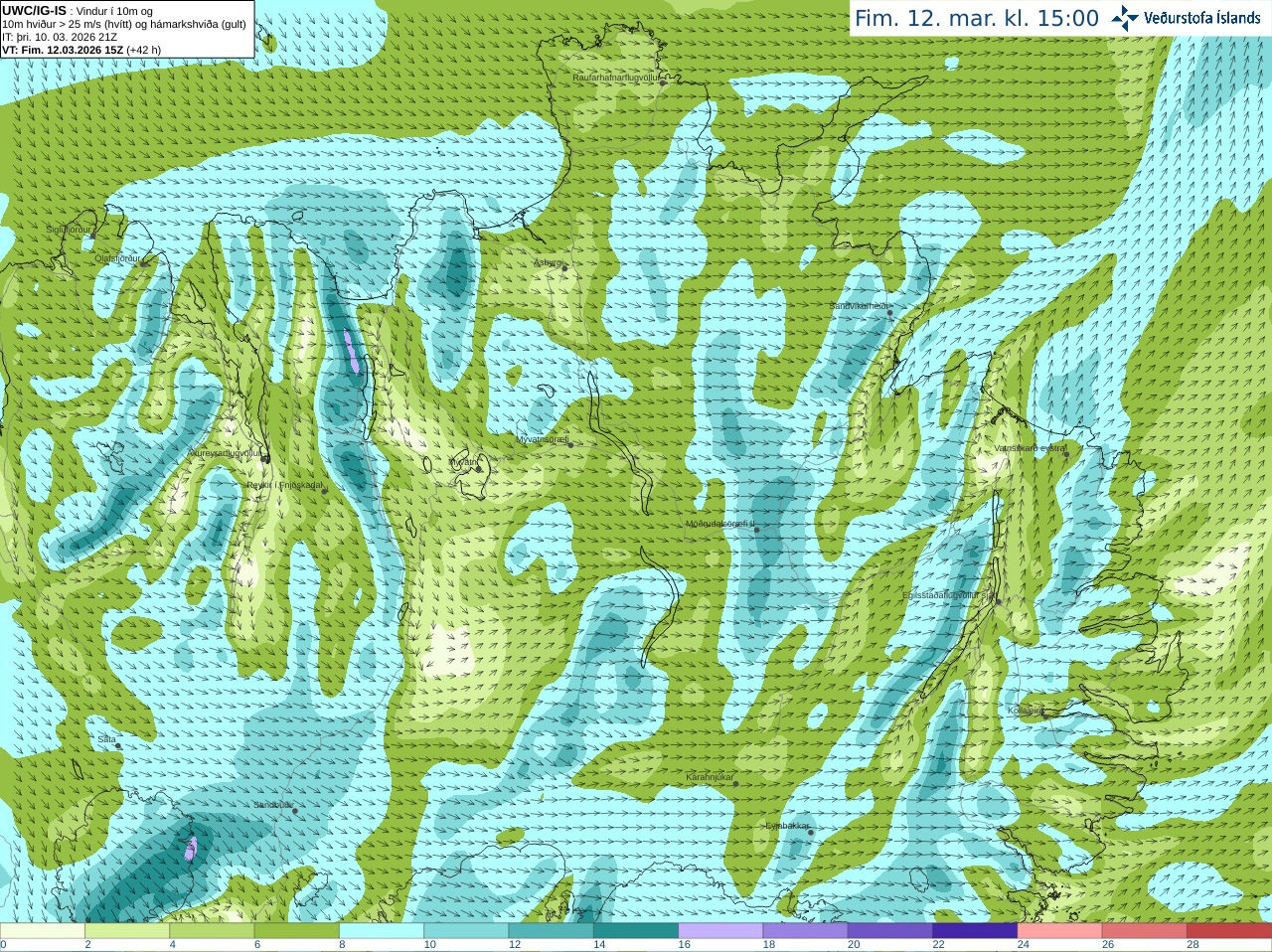
Task: Select the Ólafsfjörður station label
Action: [117, 258]
